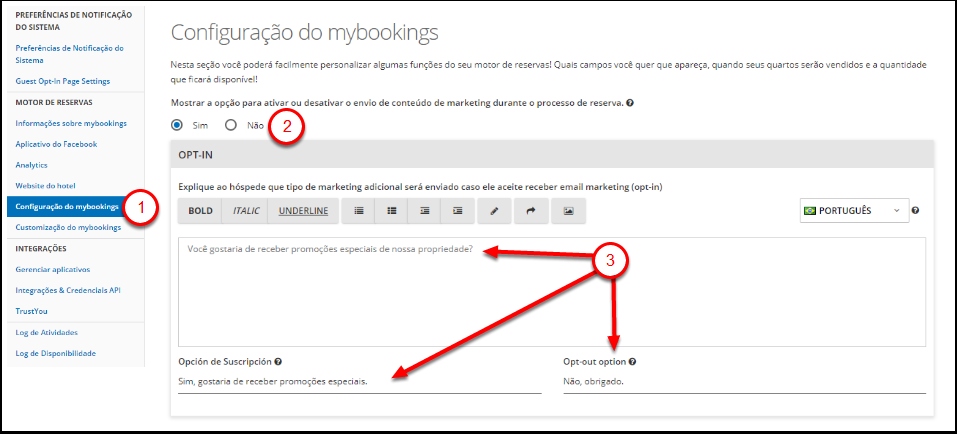Go to Informações sobre mybookings
This screenshot has height=434, width=957.
(71, 123)
